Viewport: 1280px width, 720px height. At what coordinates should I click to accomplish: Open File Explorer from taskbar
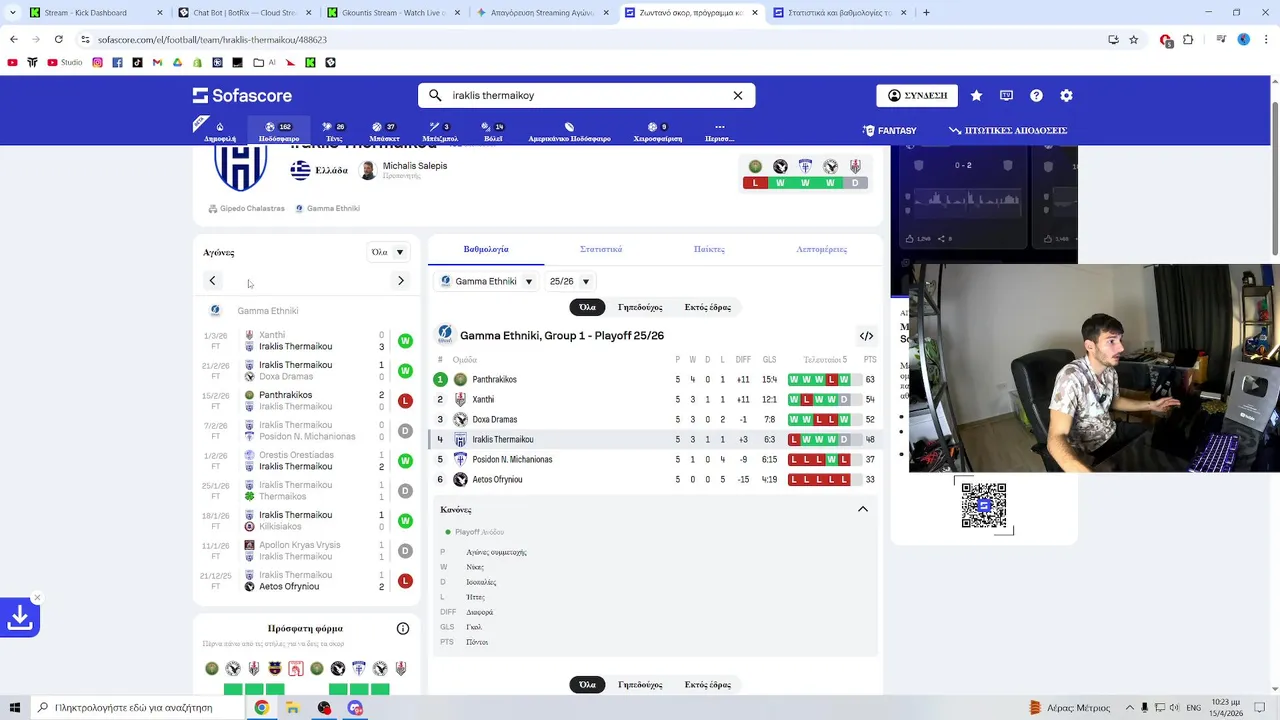tap(293, 708)
